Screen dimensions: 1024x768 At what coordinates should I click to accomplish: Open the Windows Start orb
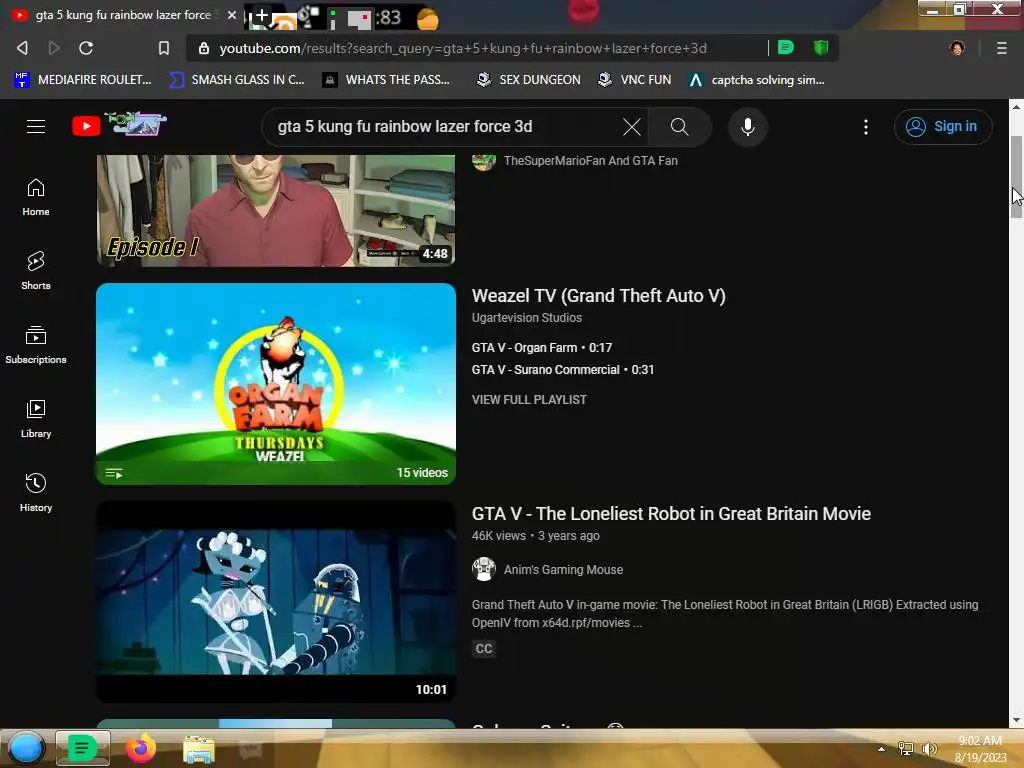point(26,748)
